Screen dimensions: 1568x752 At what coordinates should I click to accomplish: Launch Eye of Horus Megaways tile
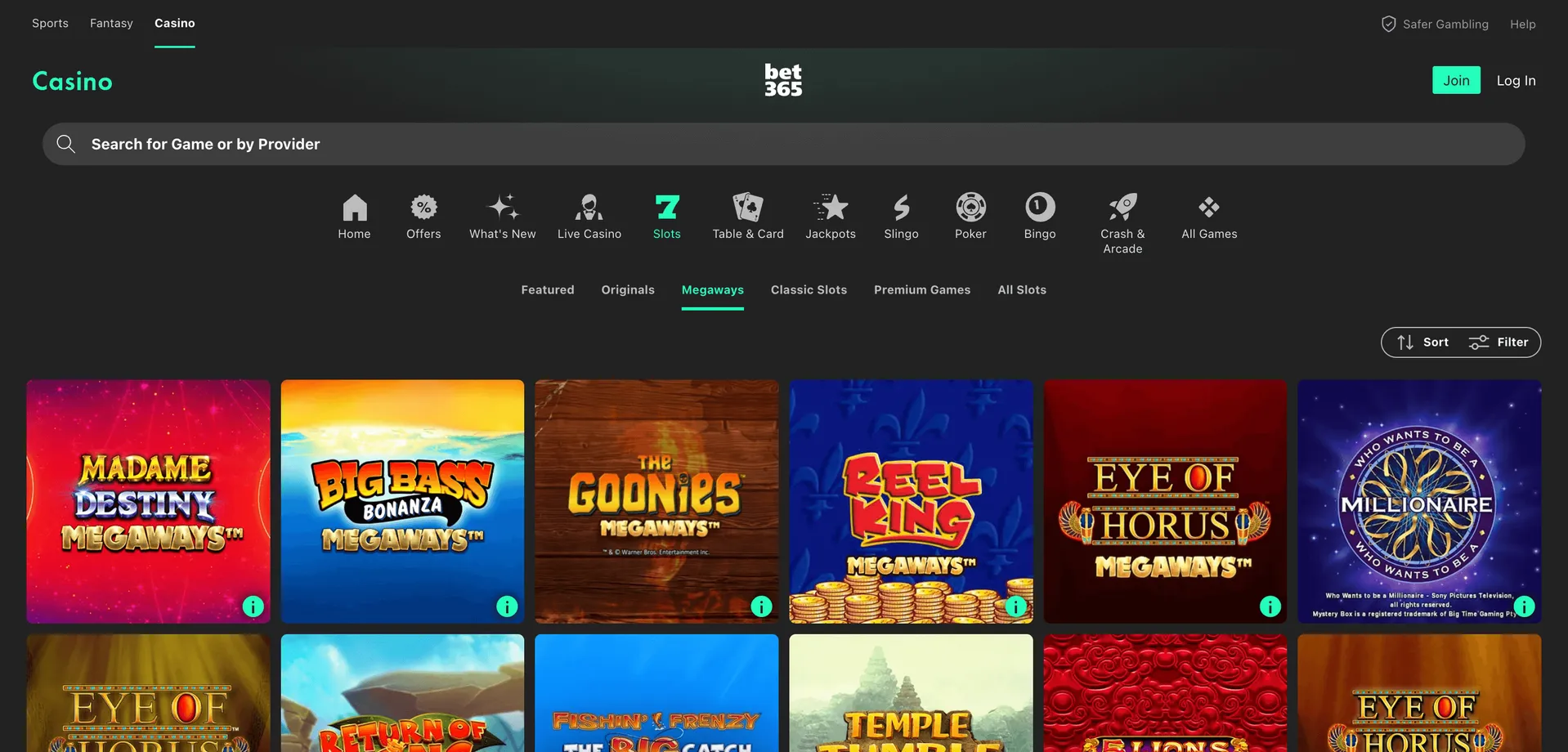1165,502
